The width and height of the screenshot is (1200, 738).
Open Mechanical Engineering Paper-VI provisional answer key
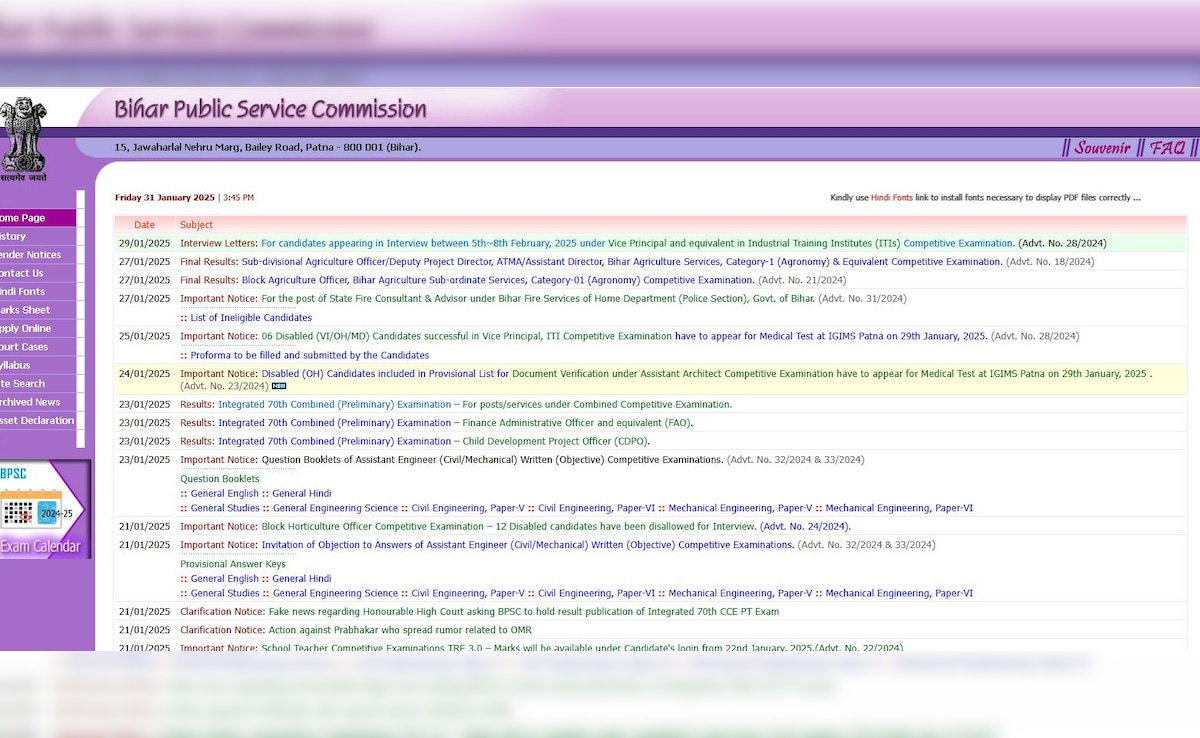point(898,593)
